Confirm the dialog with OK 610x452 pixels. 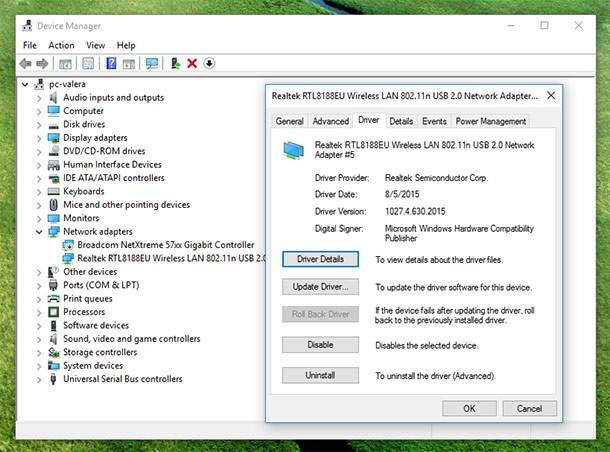[x=469, y=408]
